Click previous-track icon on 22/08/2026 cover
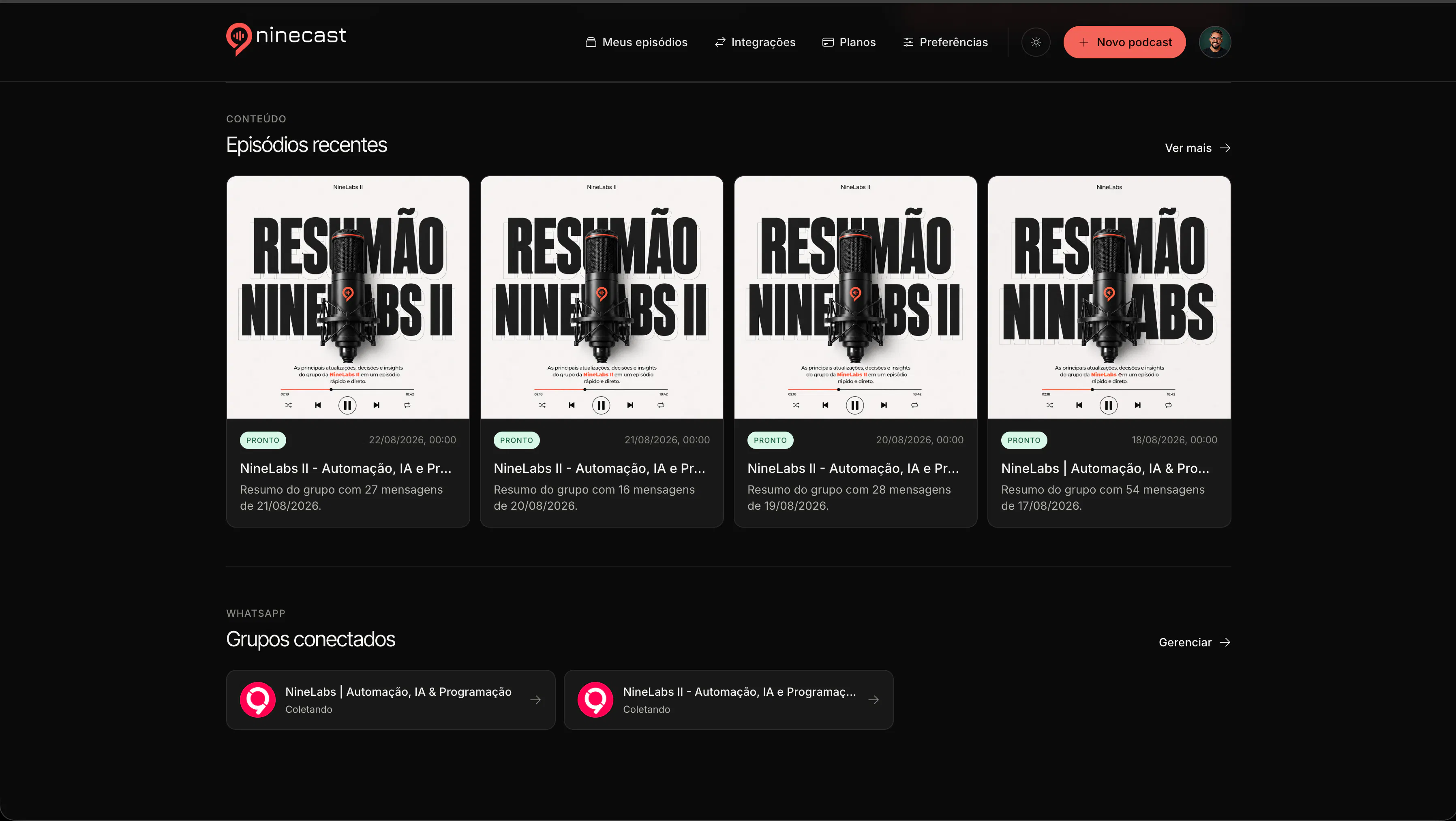The height and width of the screenshot is (821, 1456). click(318, 405)
